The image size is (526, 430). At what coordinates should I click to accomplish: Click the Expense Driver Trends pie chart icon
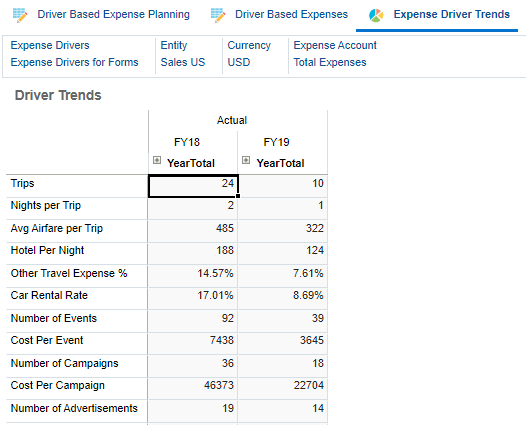[376, 15]
